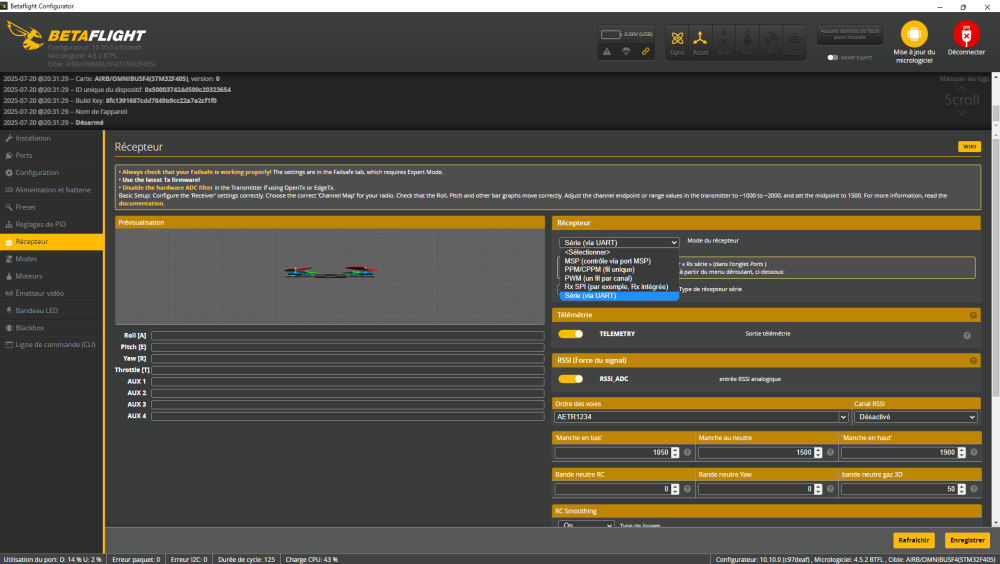Click the warning triangle icon in header

click(x=607, y=51)
